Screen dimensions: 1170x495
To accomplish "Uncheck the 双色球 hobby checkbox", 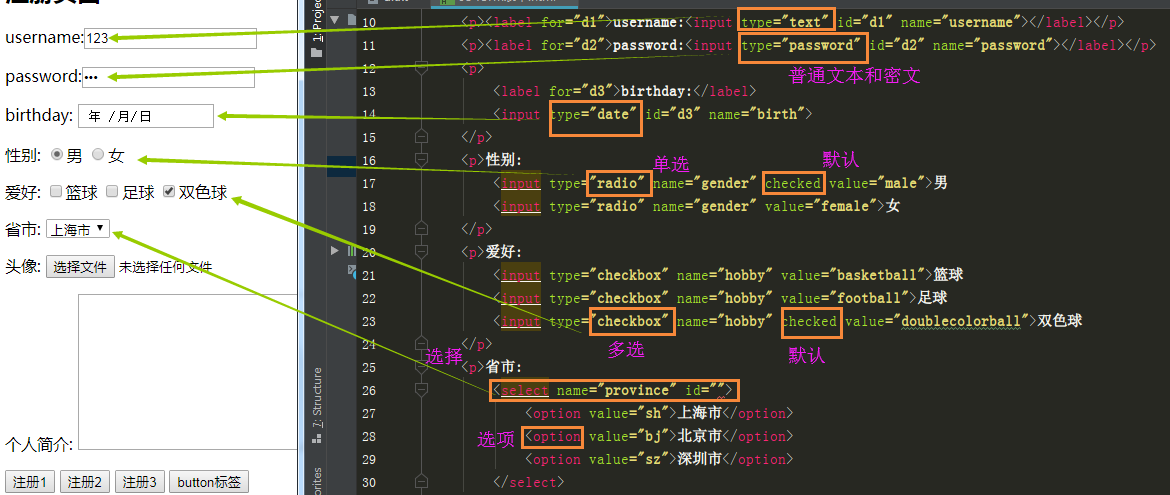I will tap(169, 191).
